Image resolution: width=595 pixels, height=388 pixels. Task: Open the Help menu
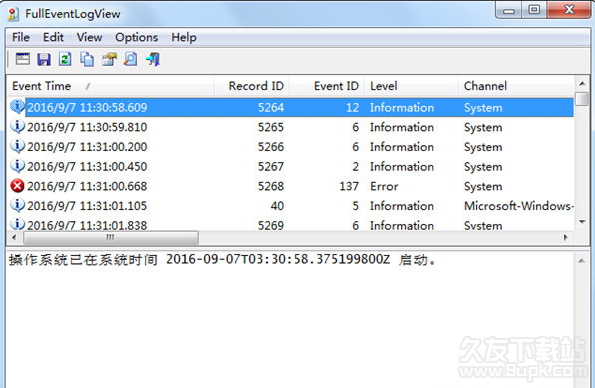point(184,37)
